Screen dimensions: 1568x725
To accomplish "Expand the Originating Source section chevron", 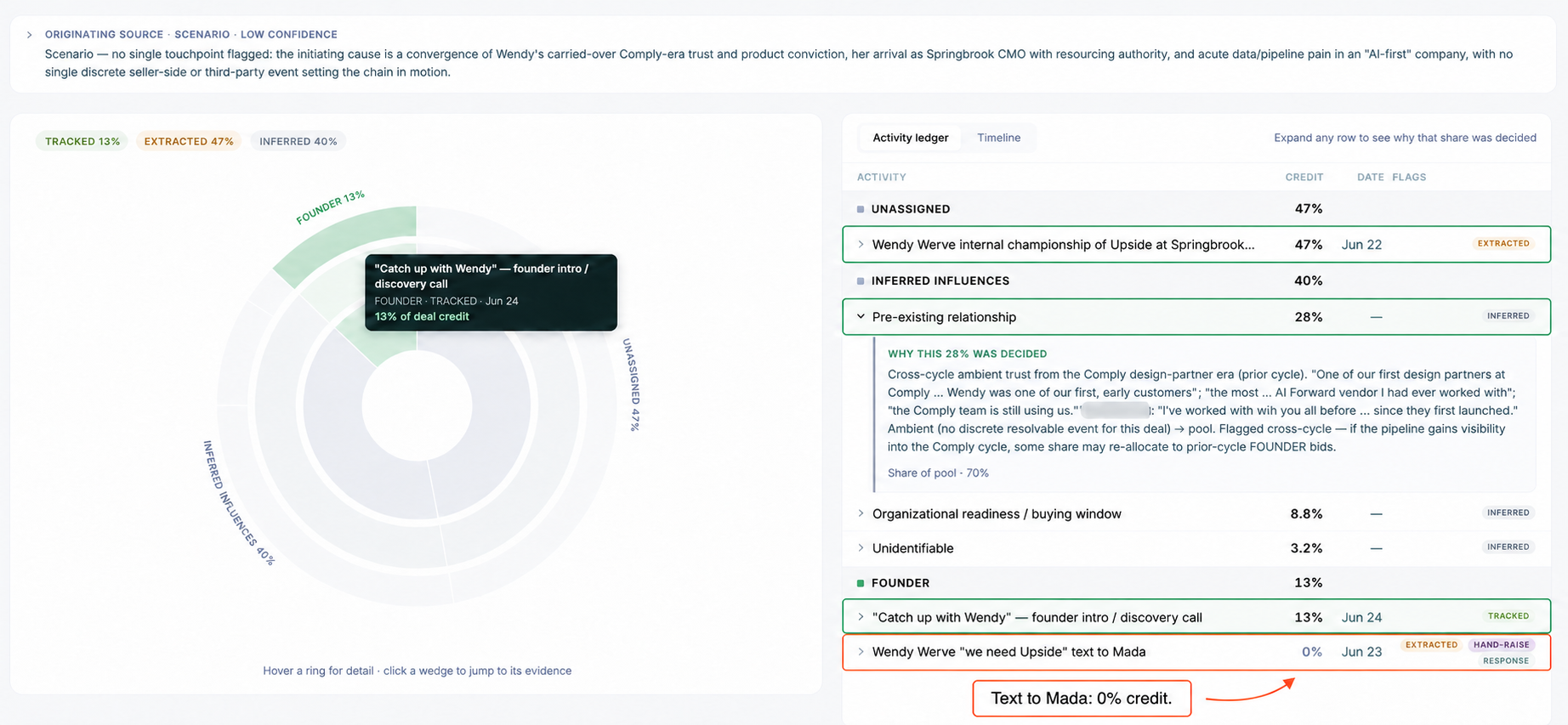I will click(30, 35).
